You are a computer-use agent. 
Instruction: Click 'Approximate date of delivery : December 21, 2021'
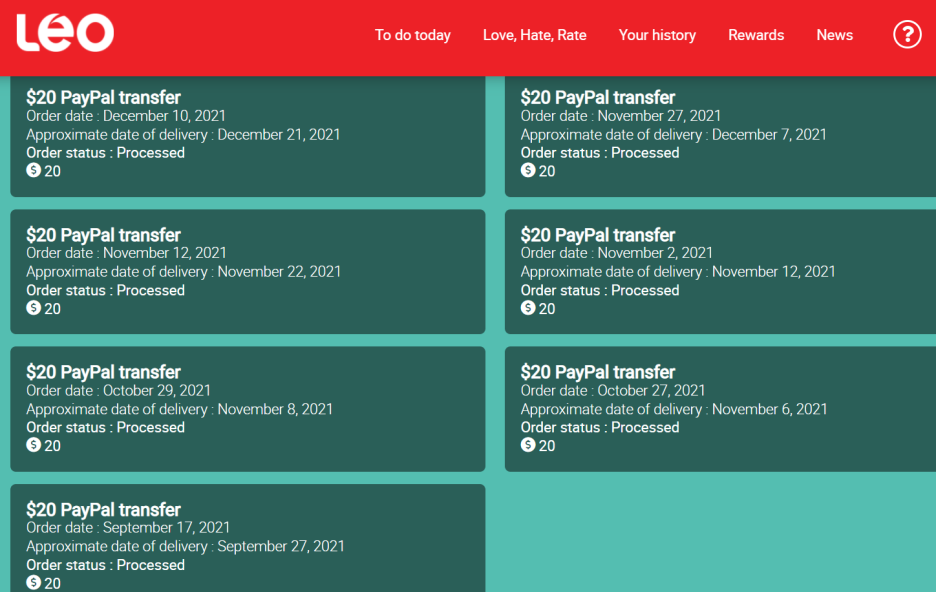183,135
